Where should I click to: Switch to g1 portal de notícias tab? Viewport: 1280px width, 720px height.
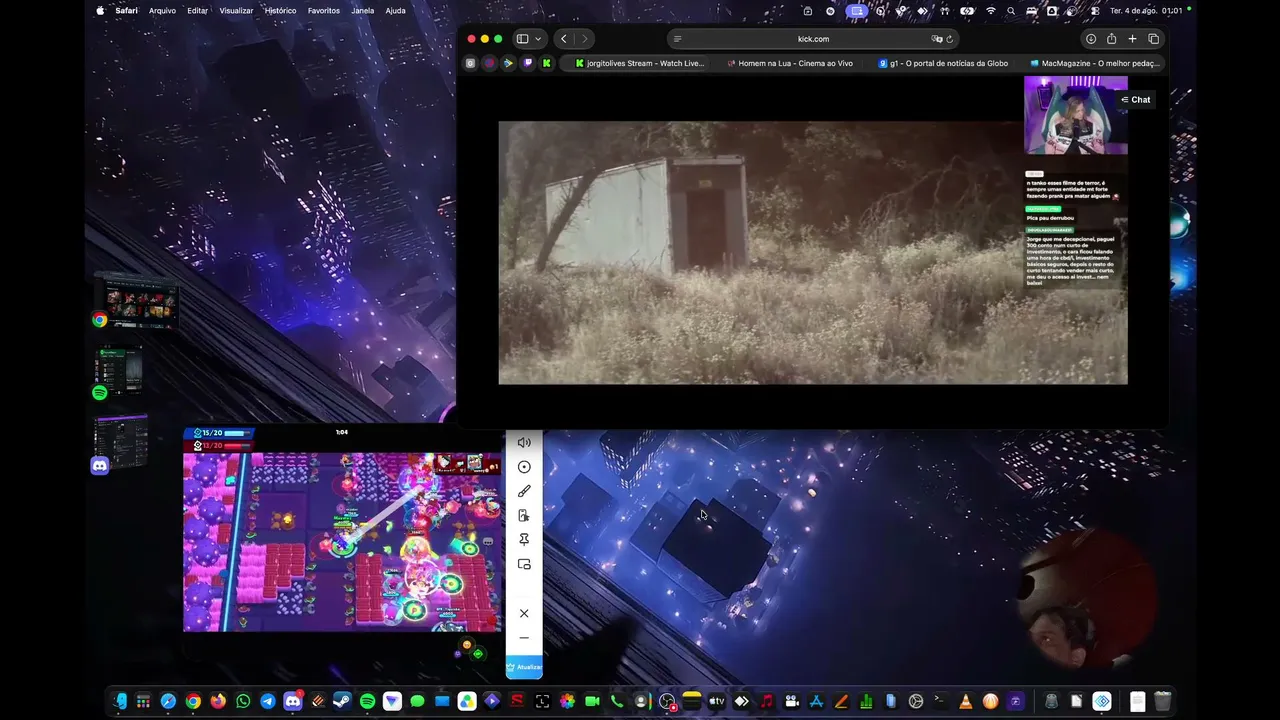[x=943, y=63]
